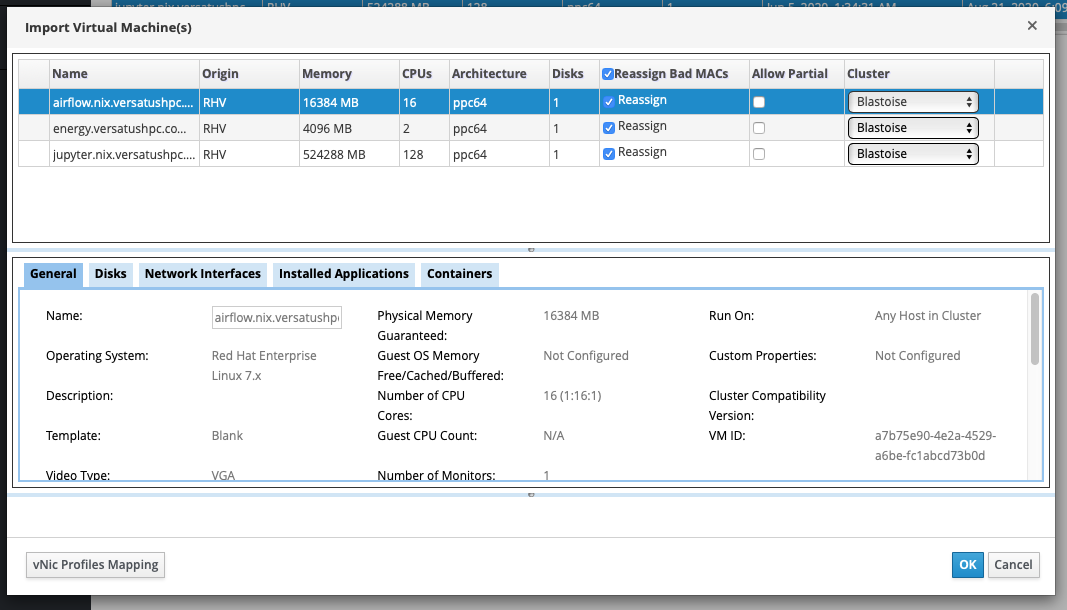Enable Allow Partial for airflow VM
1067x610 pixels.
[759, 102]
